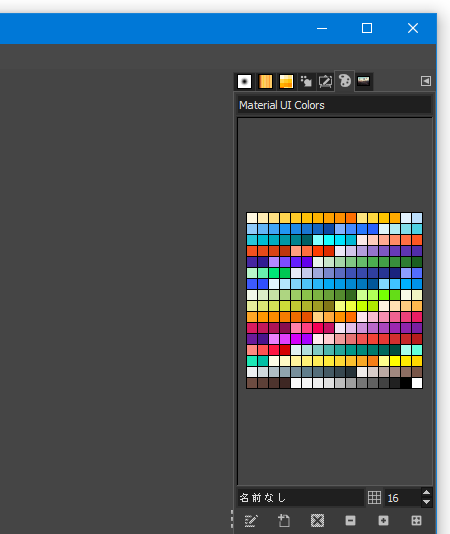Zoom in the palette view
The width and height of the screenshot is (450, 534).
(x=383, y=520)
